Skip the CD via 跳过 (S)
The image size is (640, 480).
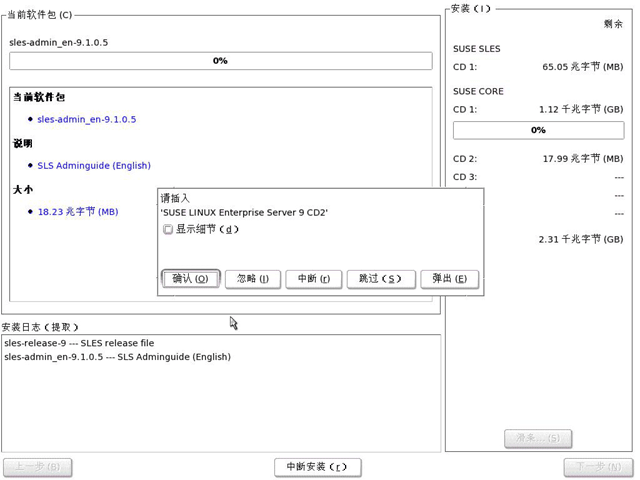pos(381,279)
